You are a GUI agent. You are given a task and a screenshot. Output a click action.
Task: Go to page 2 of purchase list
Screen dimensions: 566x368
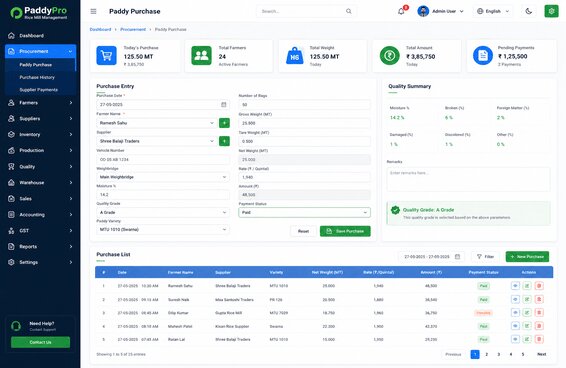click(x=487, y=354)
